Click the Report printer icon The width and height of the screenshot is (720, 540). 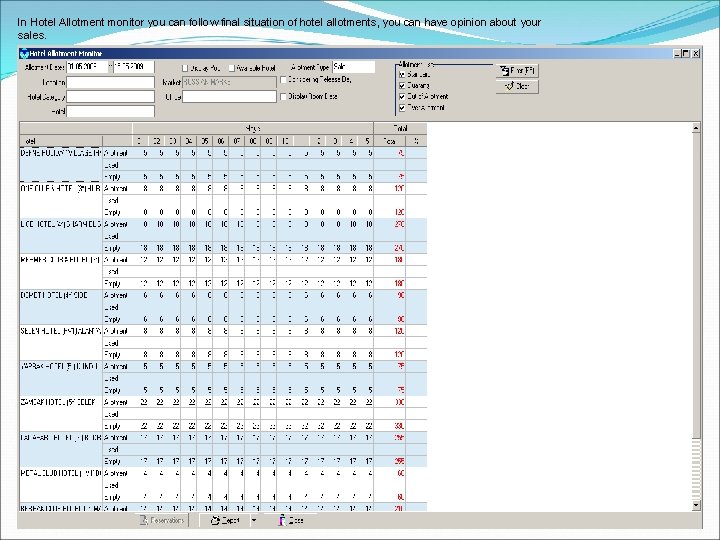click(x=215, y=520)
